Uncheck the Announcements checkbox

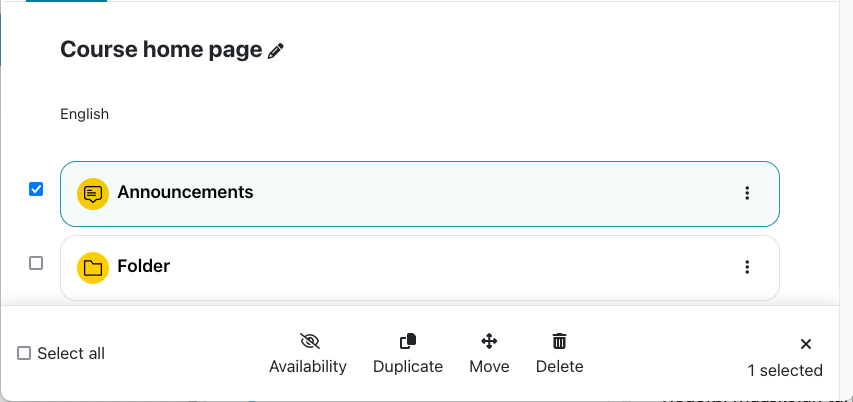click(36, 189)
